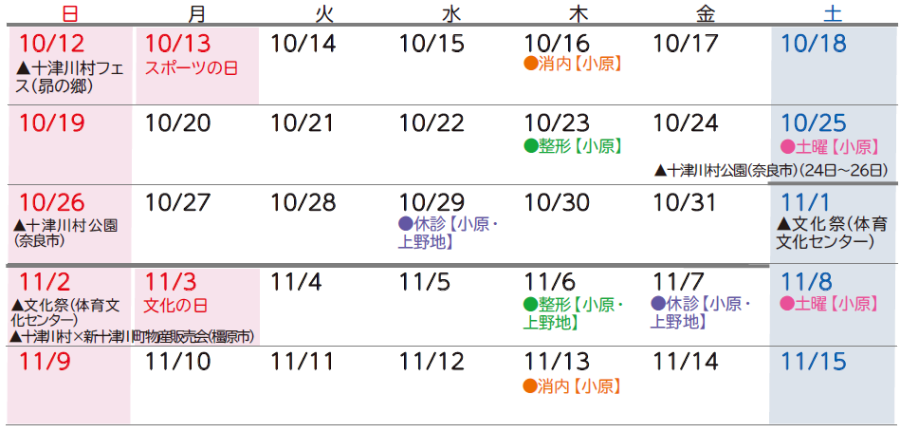Open スポーツの日 holiday on 10/13

tap(192, 67)
